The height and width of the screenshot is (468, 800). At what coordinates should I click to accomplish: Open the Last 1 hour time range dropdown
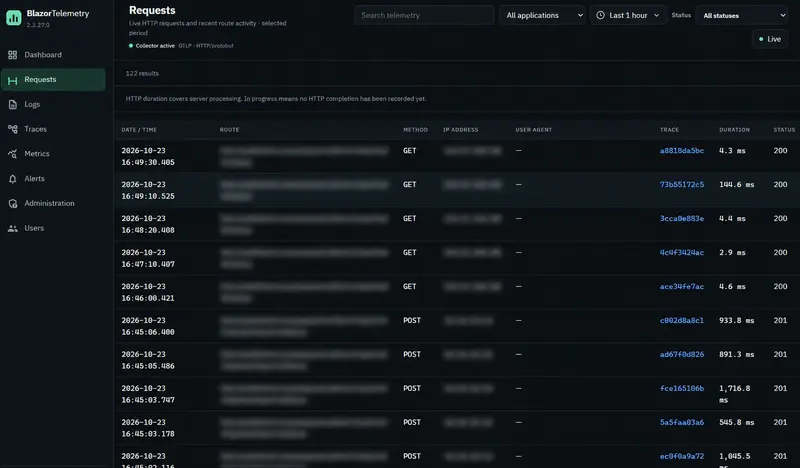628,15
